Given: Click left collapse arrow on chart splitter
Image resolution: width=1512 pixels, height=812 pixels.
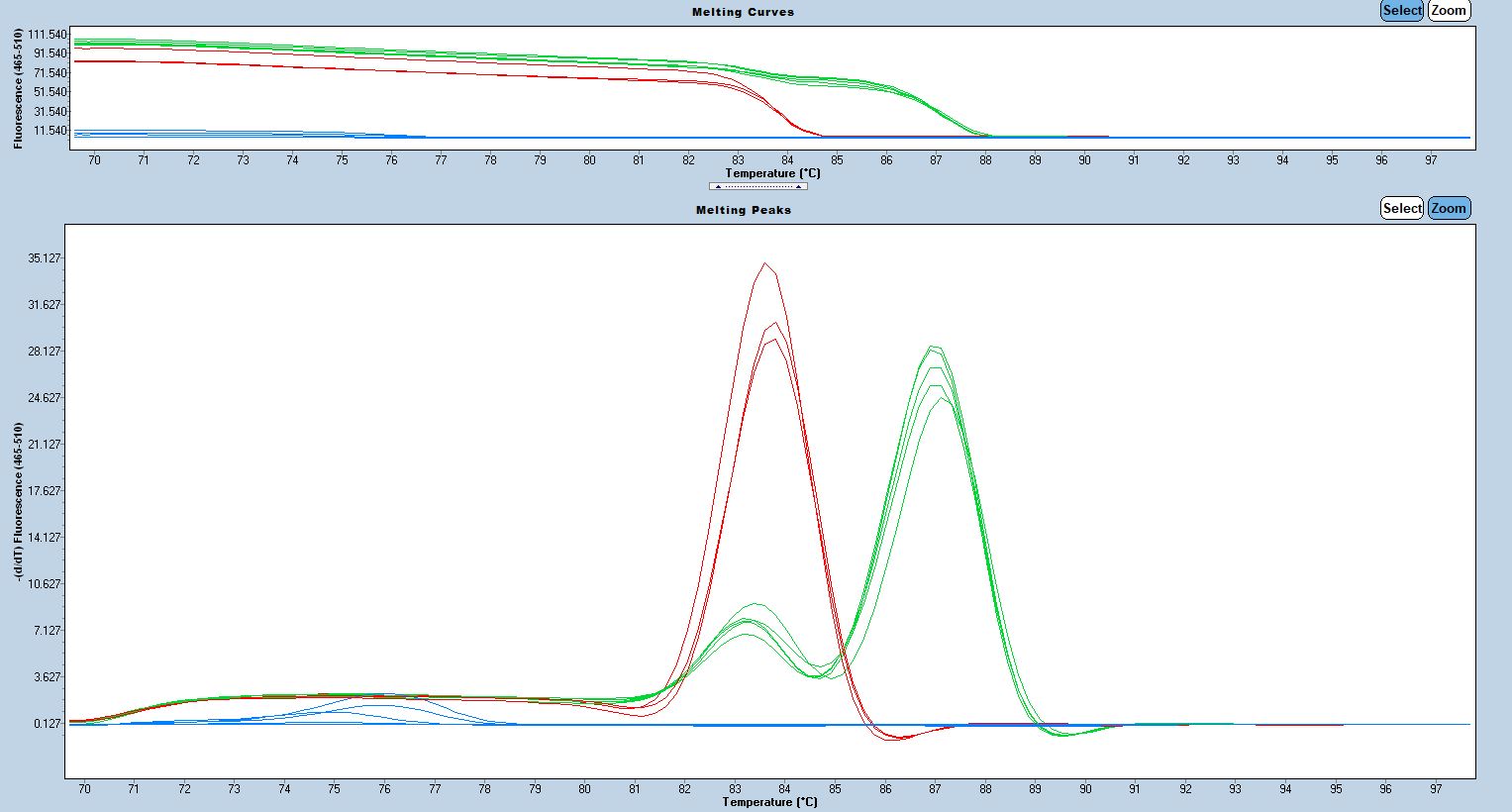Looking at the screenshot, I should (x=718, y=186).
